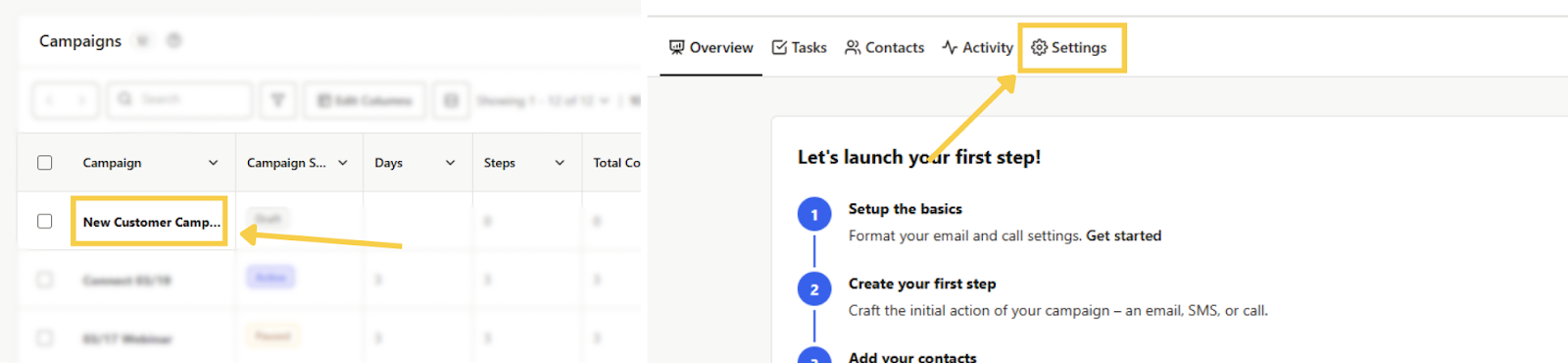Viewport: 1568px width, 363px height.
Task: Click the next page arrow button
Action: click(82, 100)
